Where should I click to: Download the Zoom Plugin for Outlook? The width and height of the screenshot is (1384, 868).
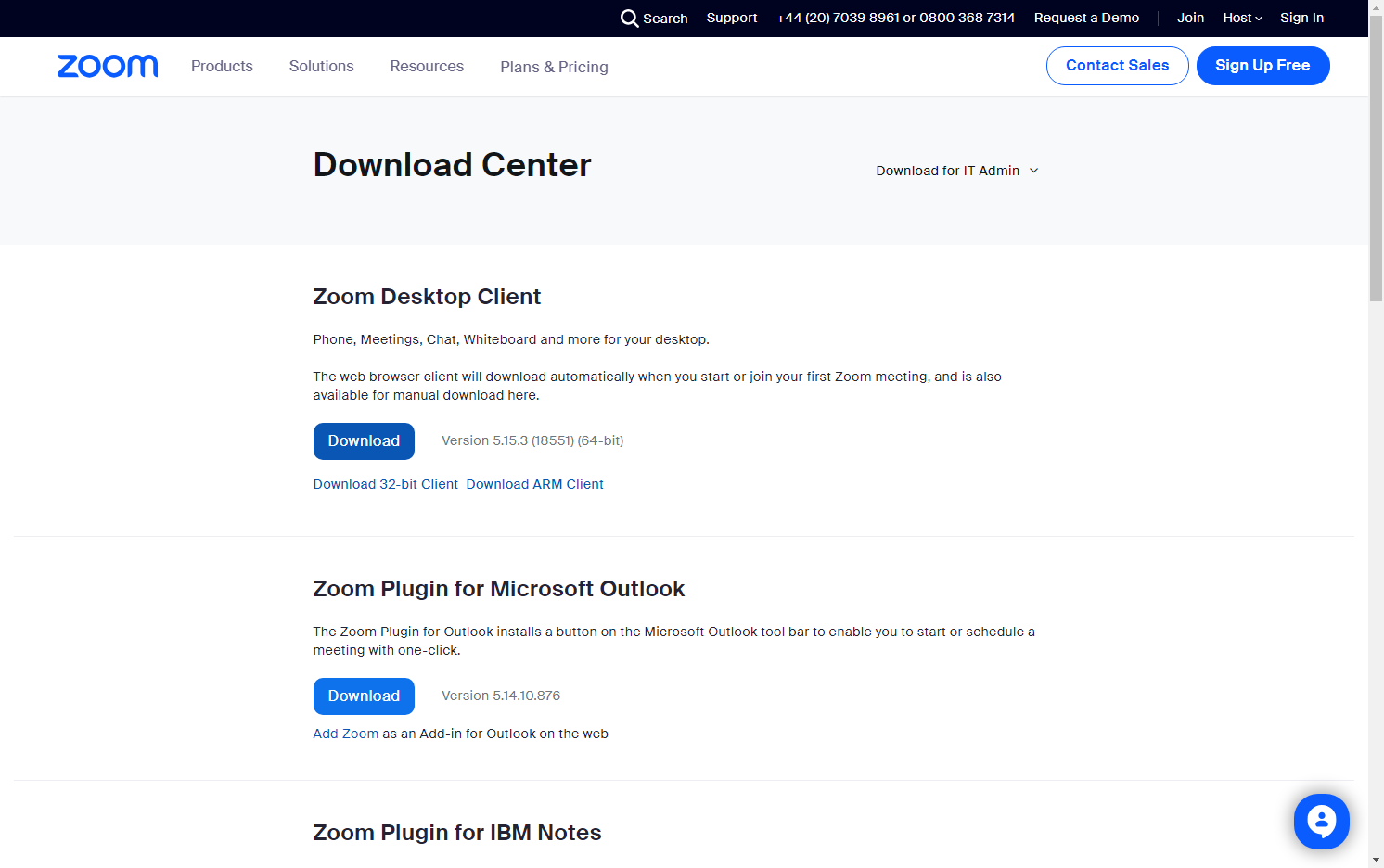click(364, 696)
